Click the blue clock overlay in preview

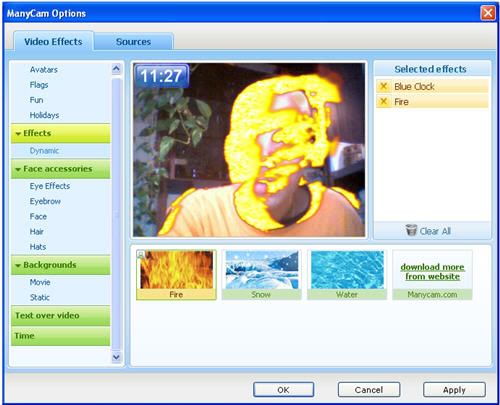(162, 76)
